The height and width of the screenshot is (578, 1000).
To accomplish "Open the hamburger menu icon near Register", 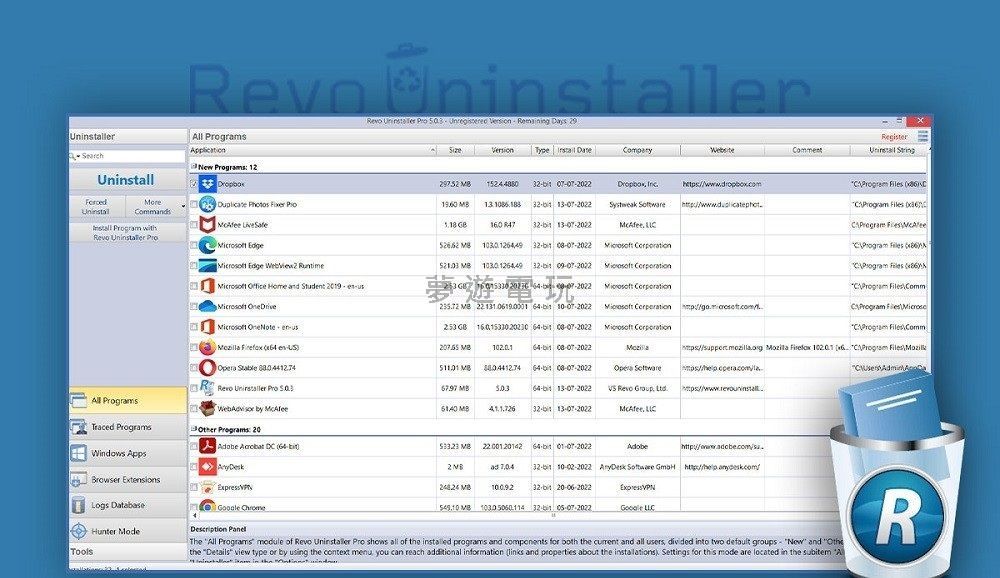I will (922, 136).
